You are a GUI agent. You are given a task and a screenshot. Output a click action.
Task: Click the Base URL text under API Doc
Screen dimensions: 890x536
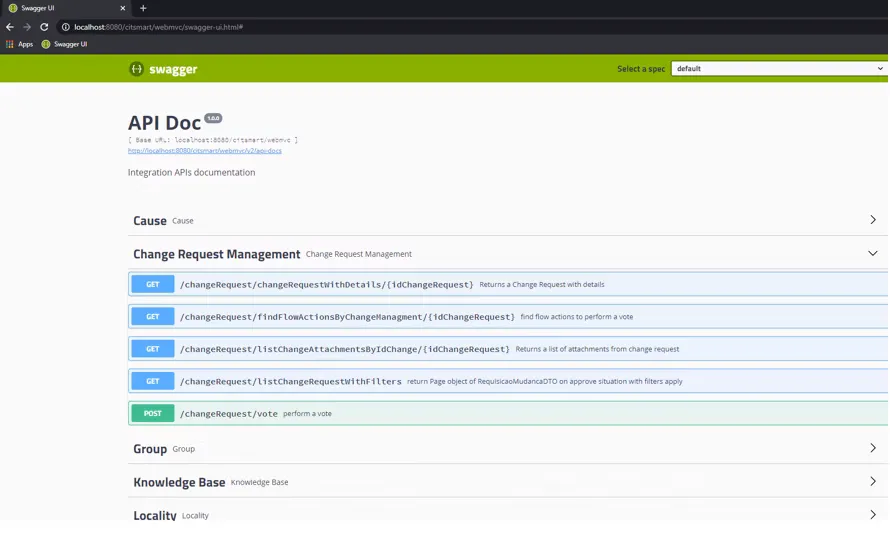pyautogui.click(x=213, y=140)
